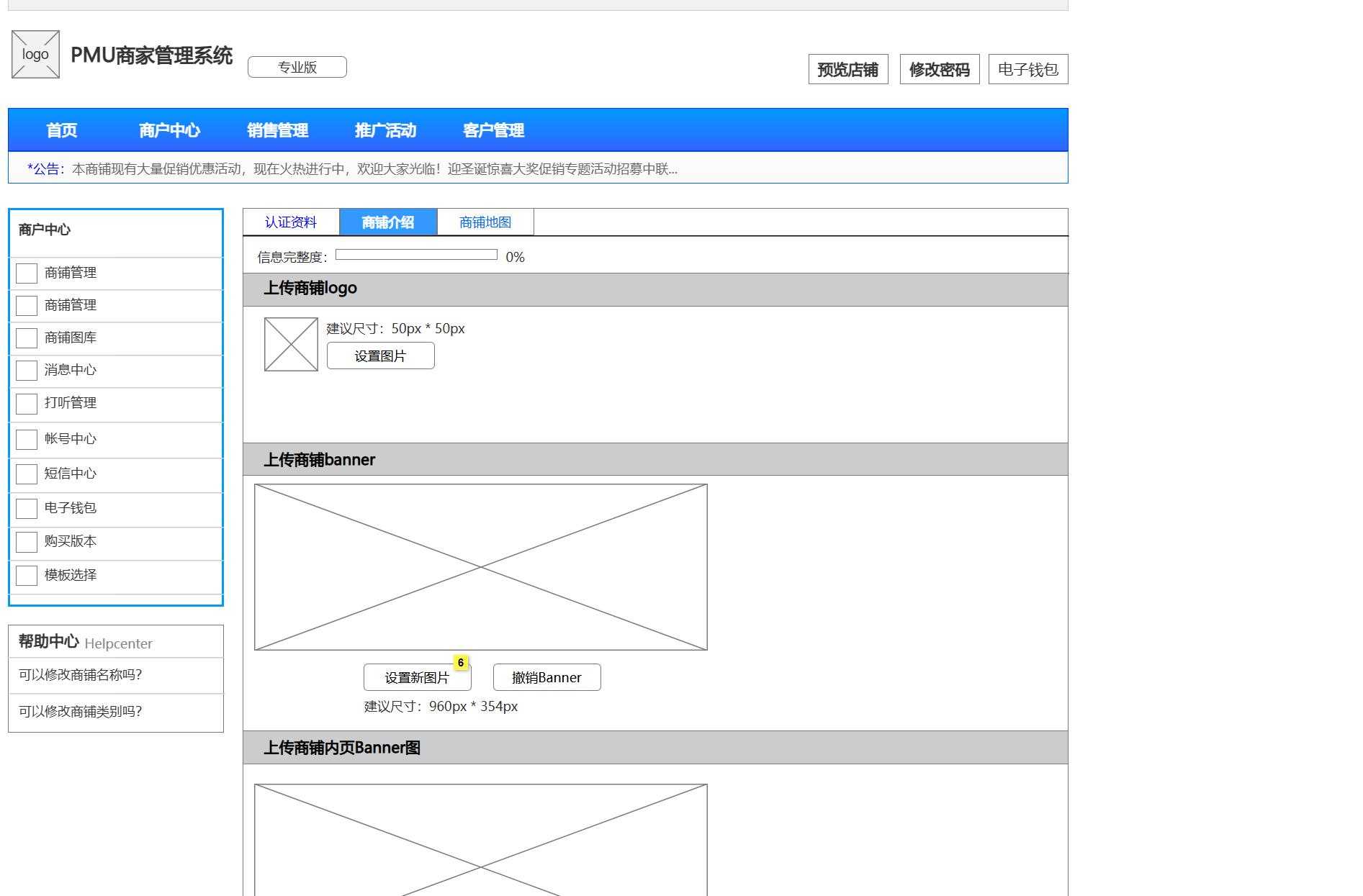Enable the 消息中心 checkbox
Screen dimensions: 1363x896
click(26, 370)
